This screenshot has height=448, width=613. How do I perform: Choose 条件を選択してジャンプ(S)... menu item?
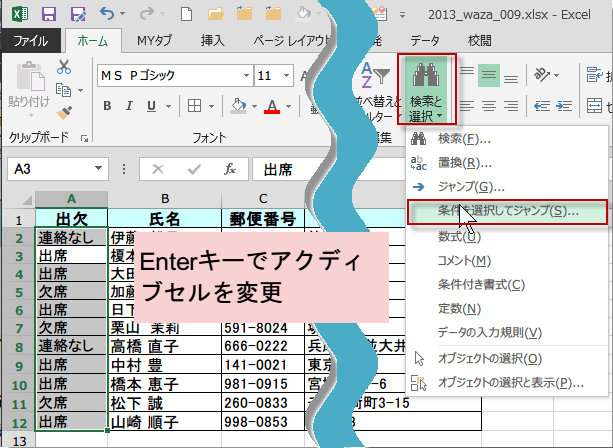pos(507,211)
